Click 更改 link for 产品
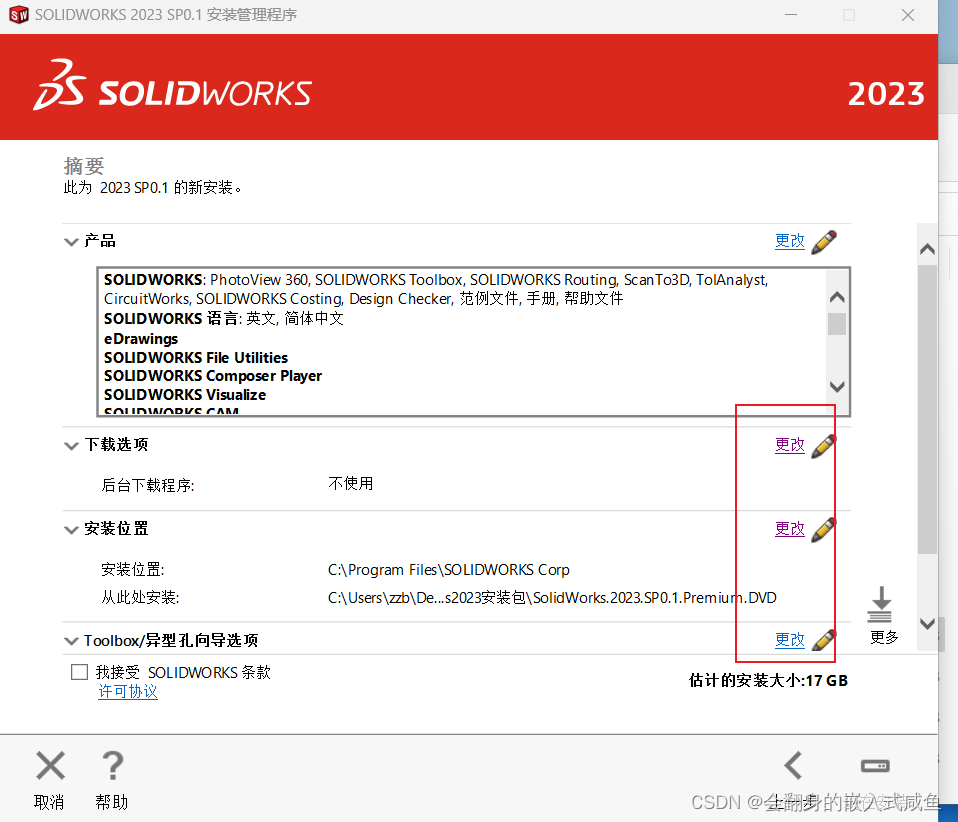This screenshot has width=958, height=822. [x=790, y=241]
